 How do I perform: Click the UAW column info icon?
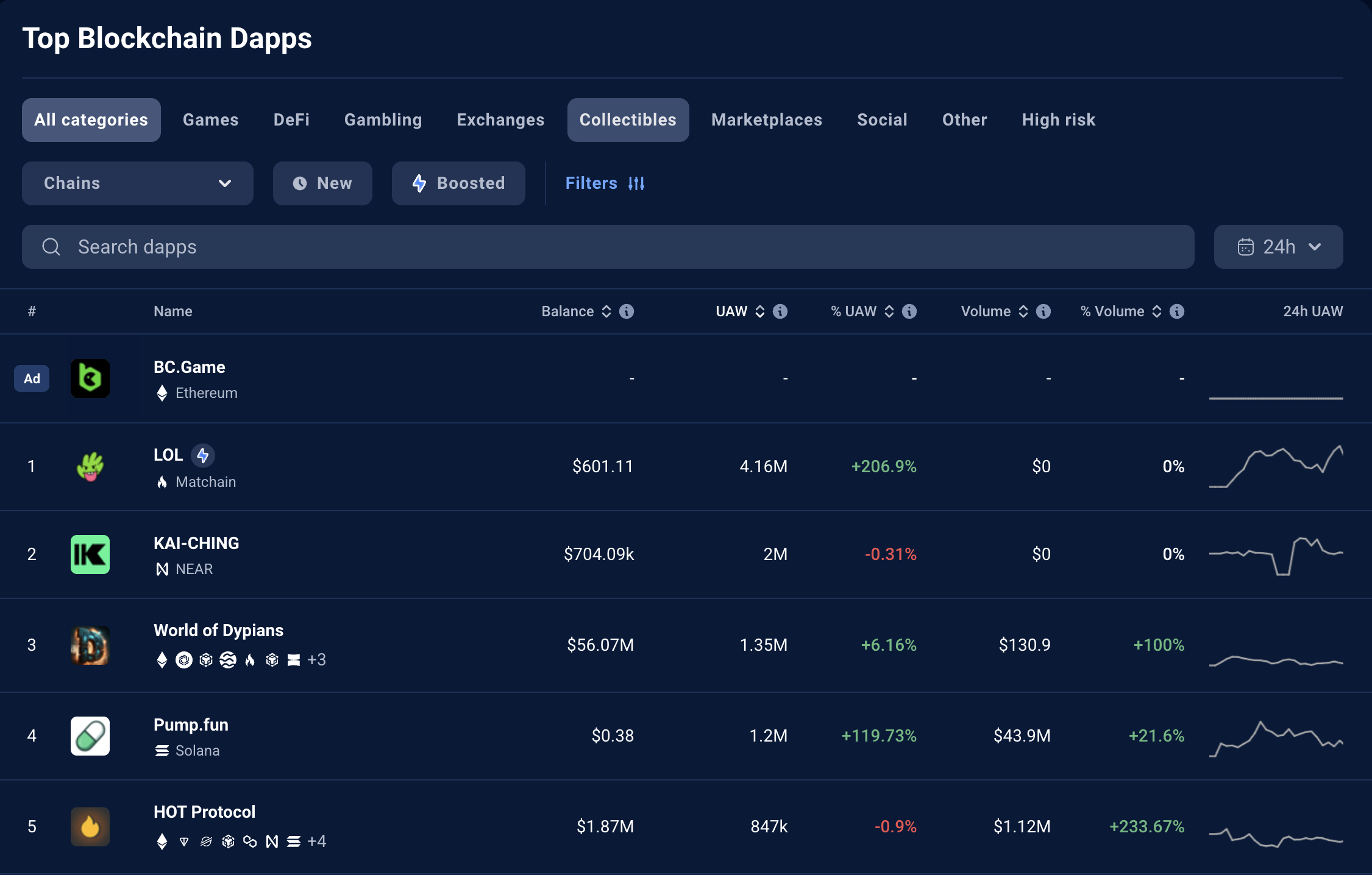pyautogui.click(x=780, y=311)
